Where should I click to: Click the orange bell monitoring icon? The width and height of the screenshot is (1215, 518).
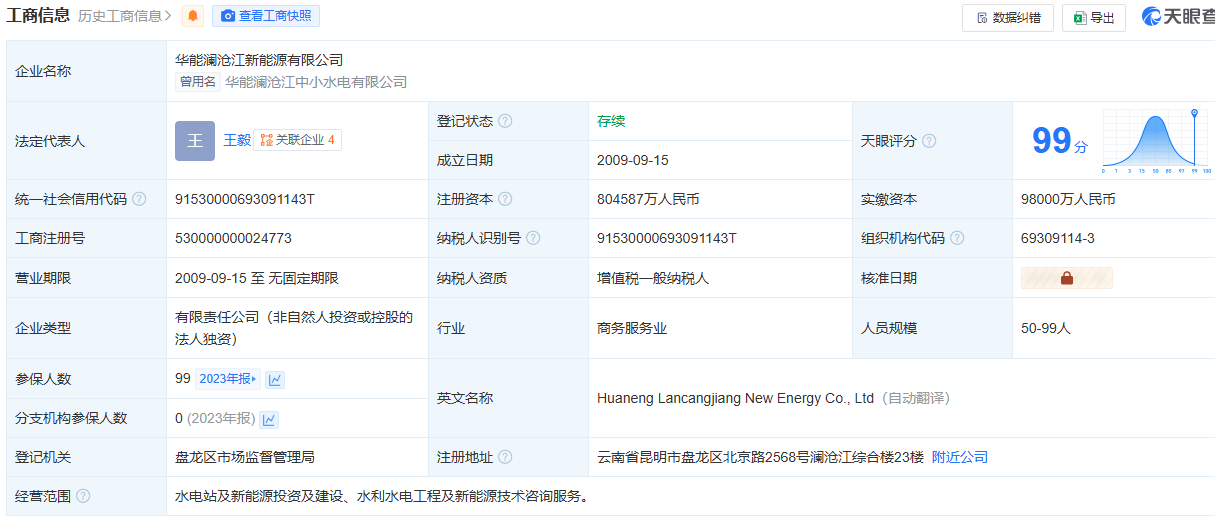coord(193,16)
